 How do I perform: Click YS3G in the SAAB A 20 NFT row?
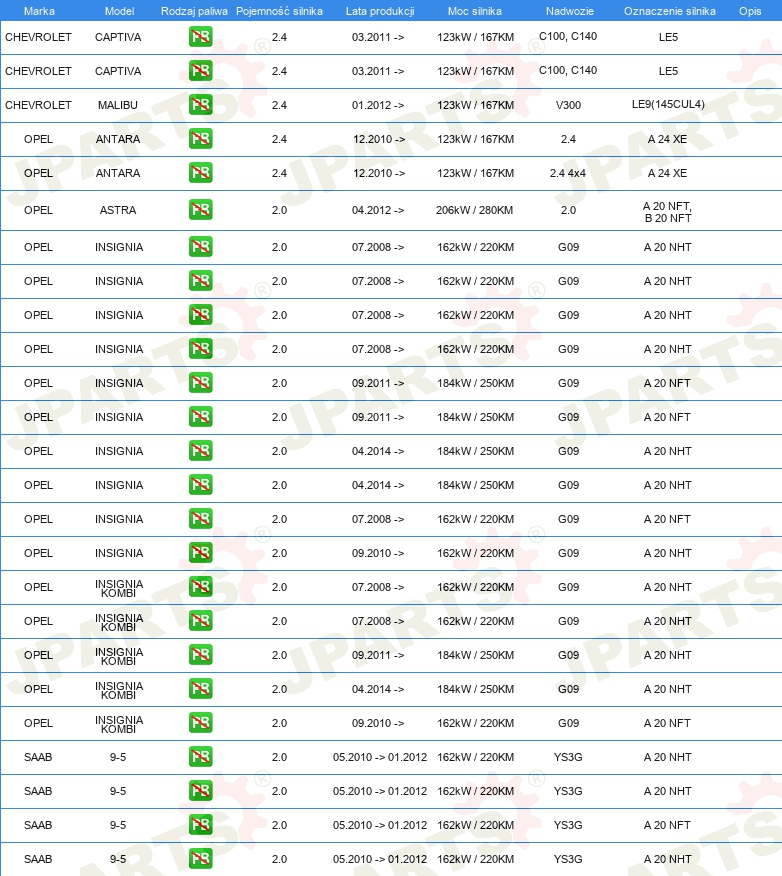click(x=568, y=825)
